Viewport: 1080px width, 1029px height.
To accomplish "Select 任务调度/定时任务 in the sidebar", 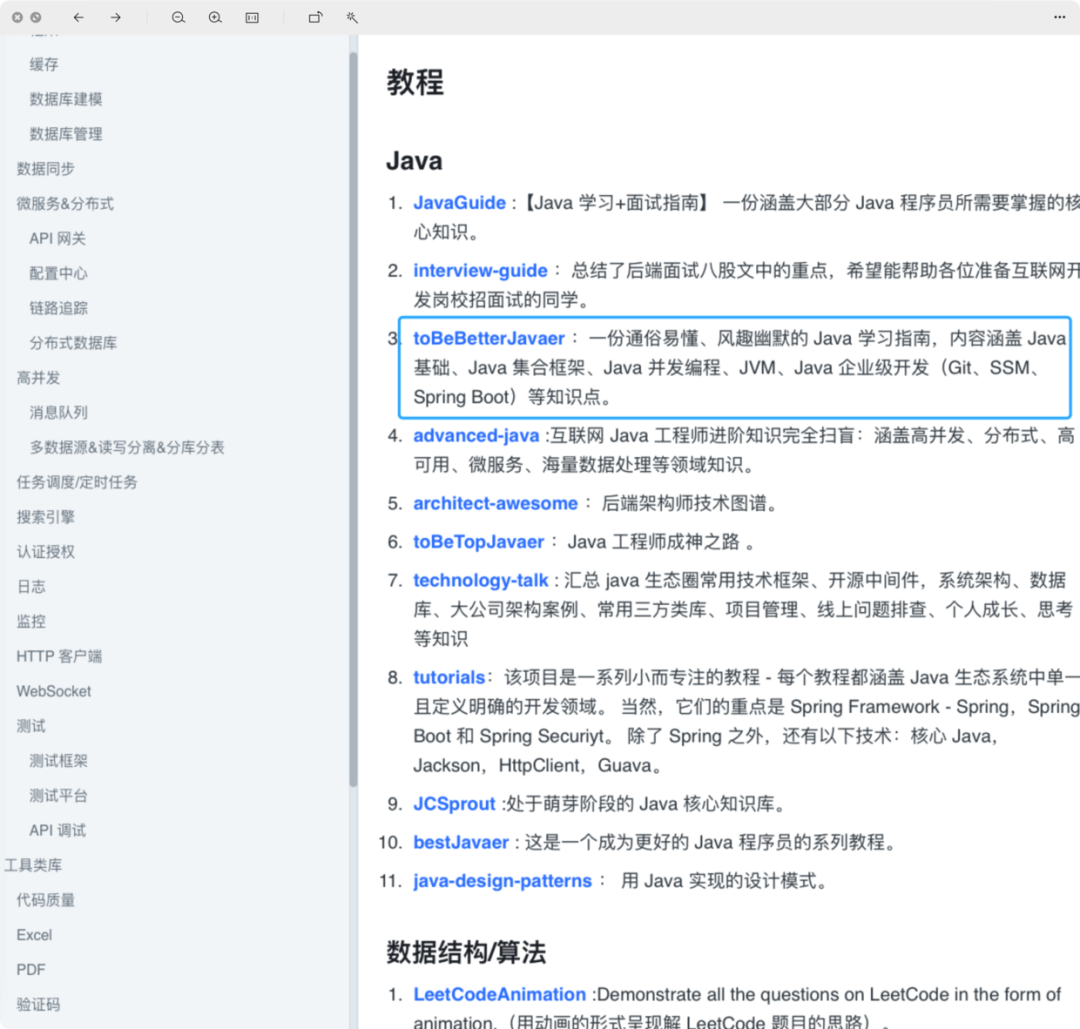I will click(x=77, y=482).
